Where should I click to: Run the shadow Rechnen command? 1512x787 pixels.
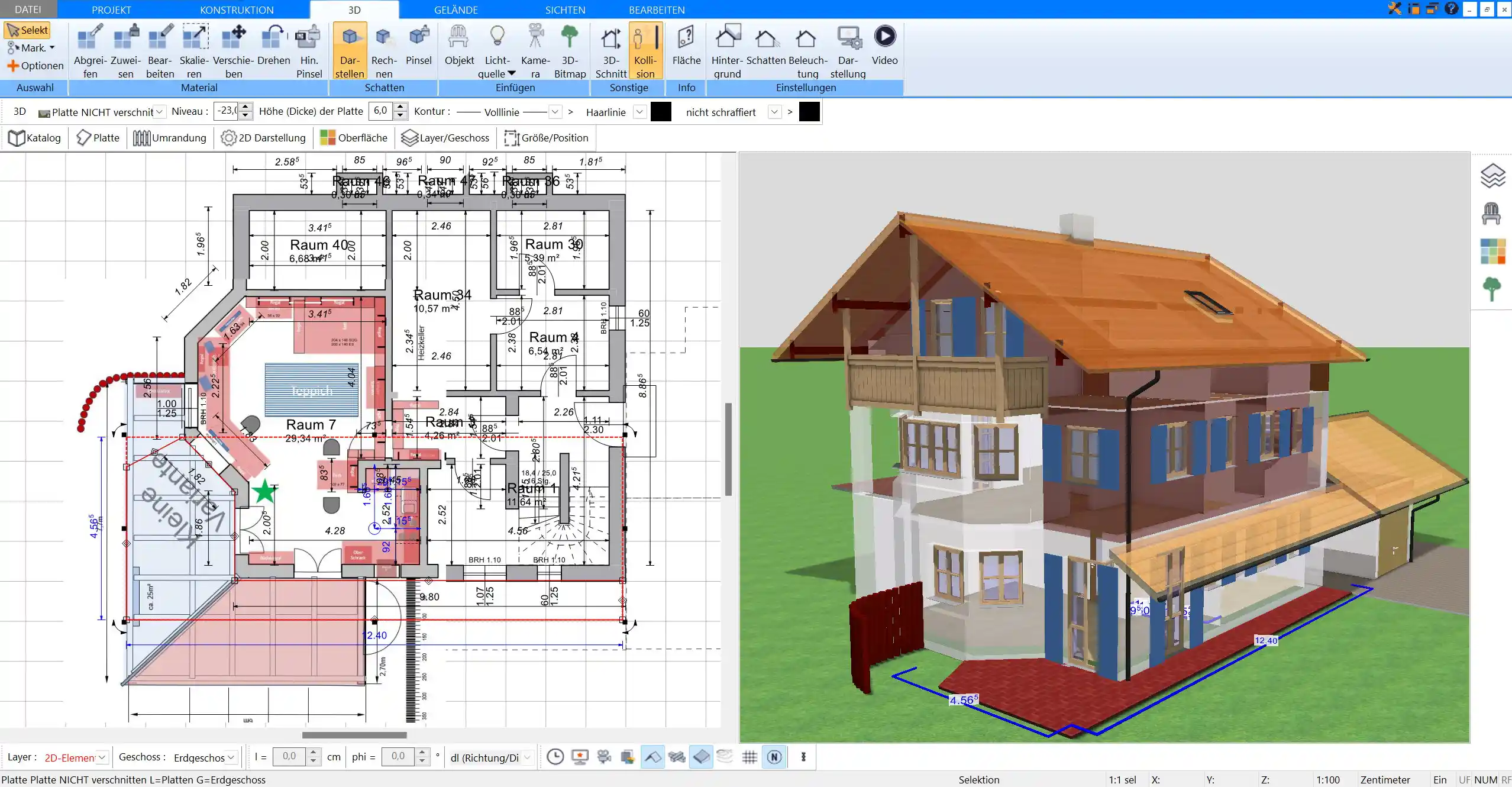tap(384, 51)
